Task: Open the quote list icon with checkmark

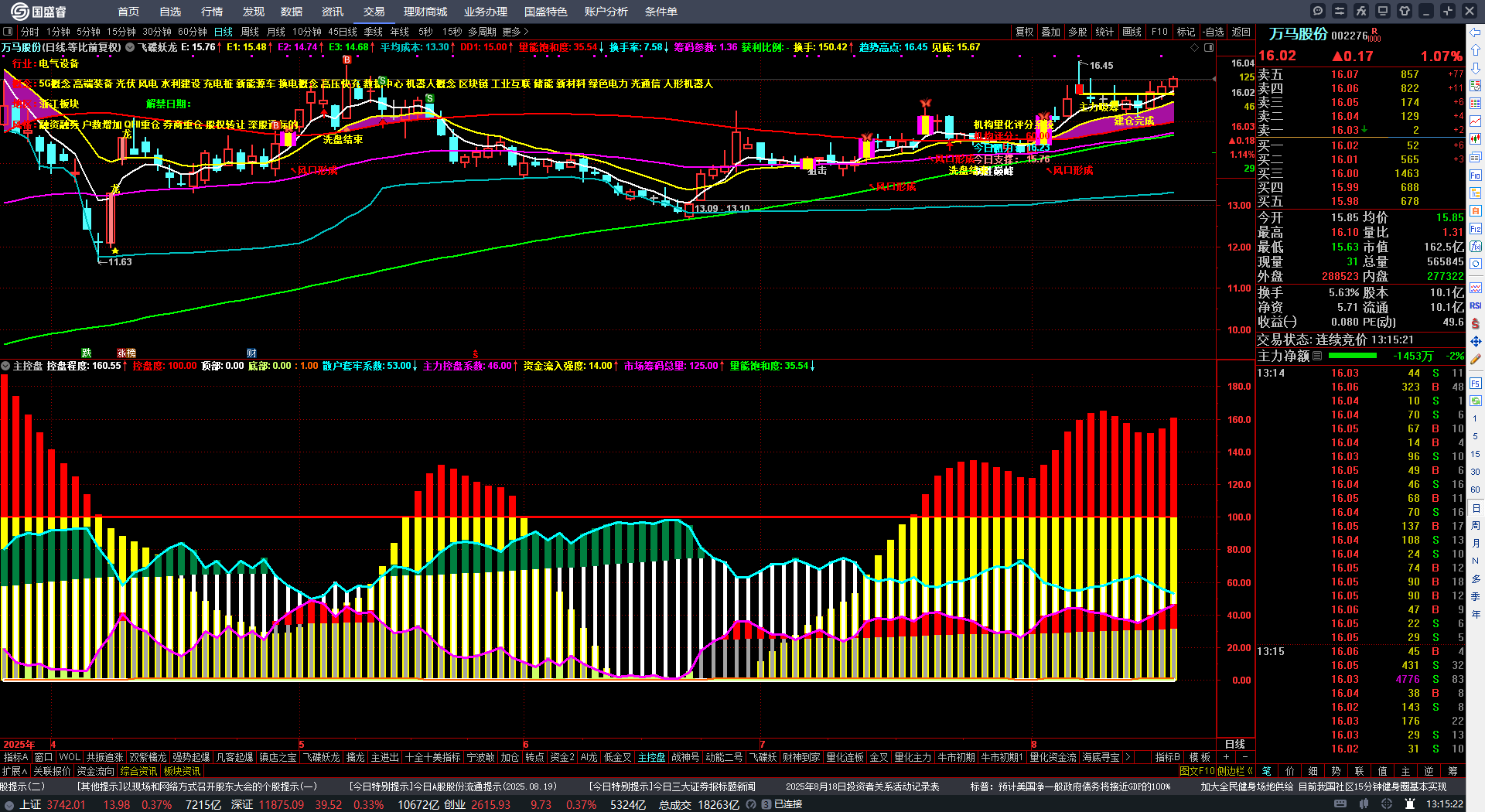Action: 1476,86
